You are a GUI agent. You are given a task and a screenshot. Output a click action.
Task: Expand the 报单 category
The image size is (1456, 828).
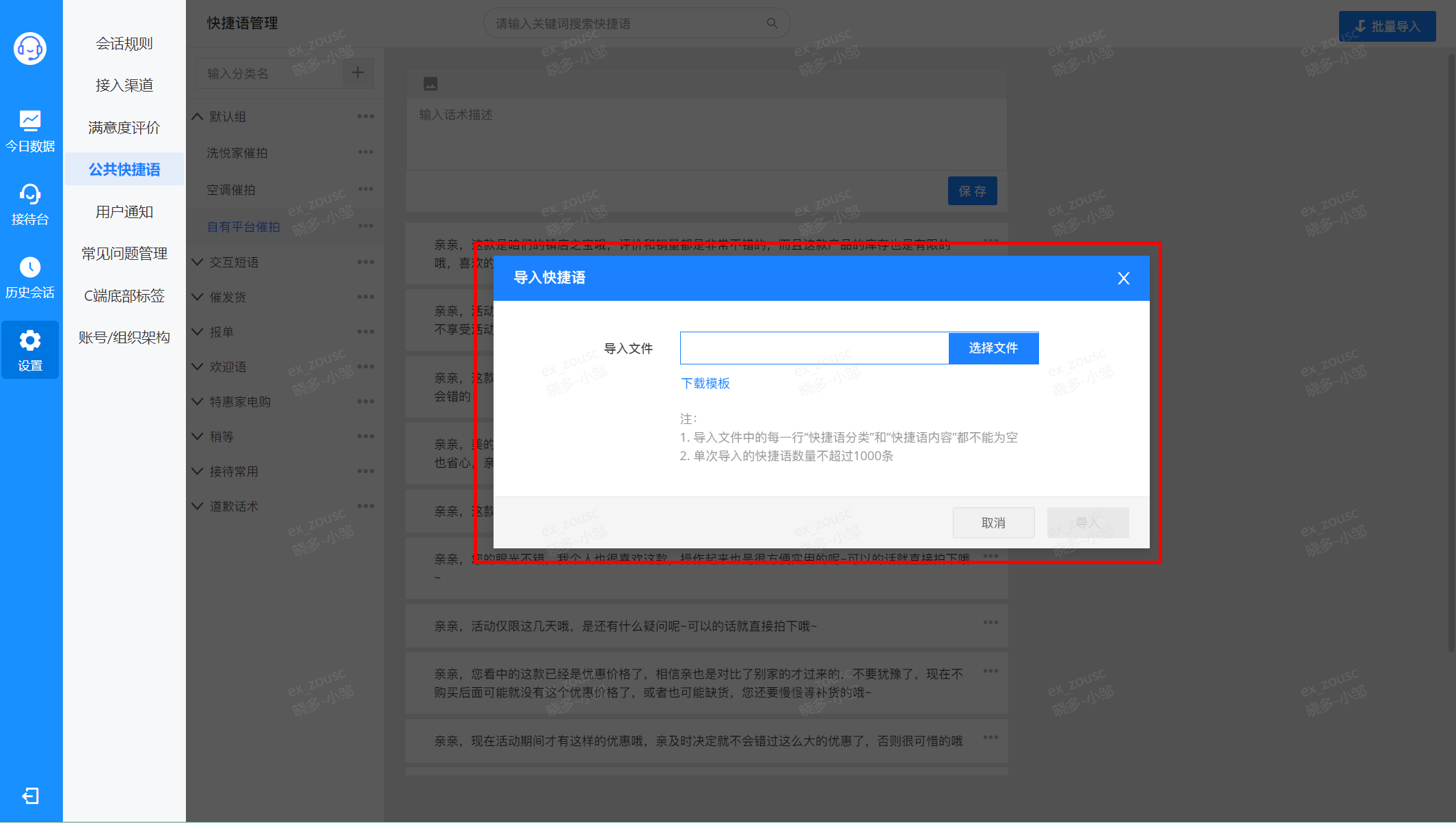198,332
